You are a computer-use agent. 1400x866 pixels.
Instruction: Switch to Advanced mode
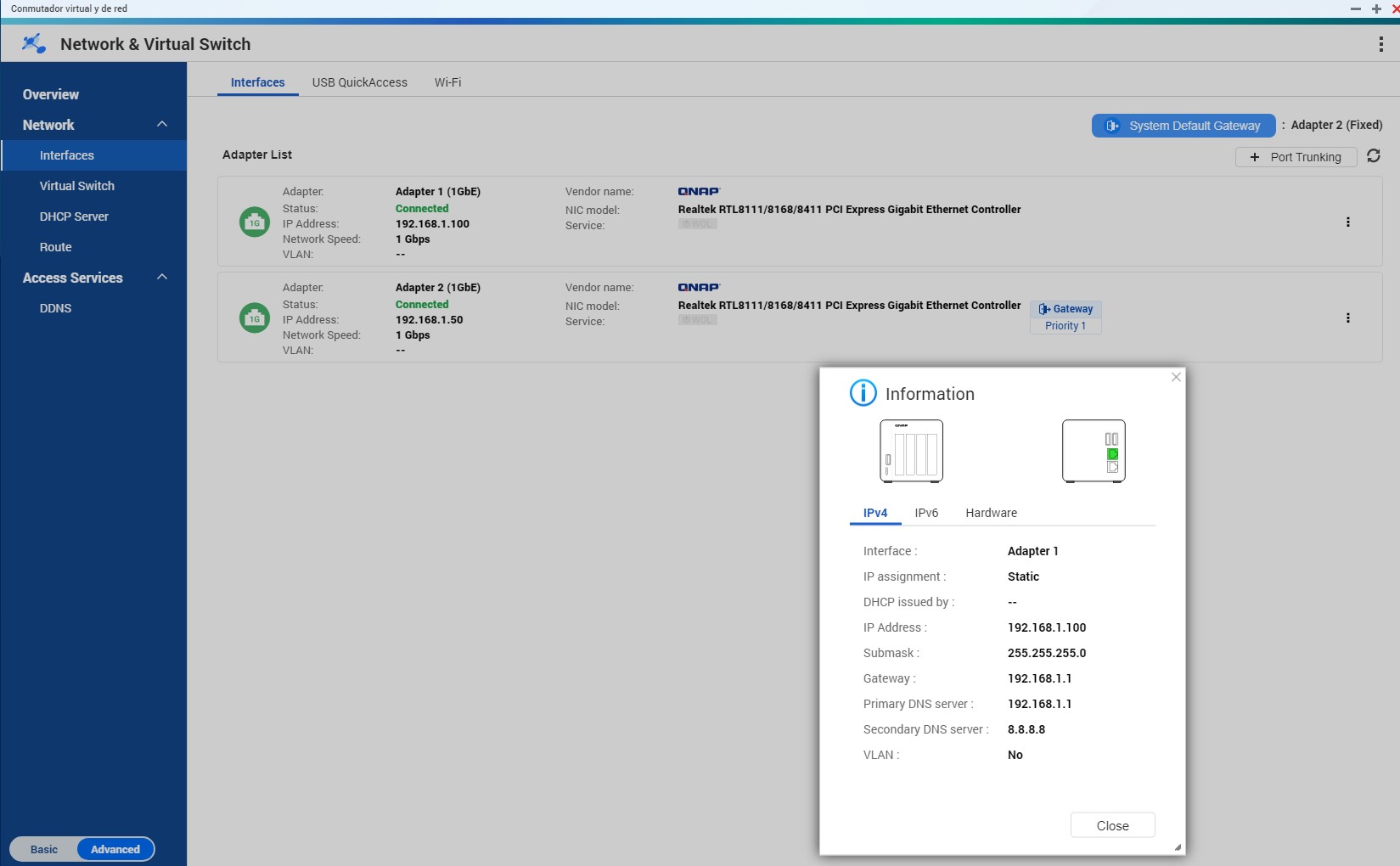pyautogui.click(x=115, y=849)
